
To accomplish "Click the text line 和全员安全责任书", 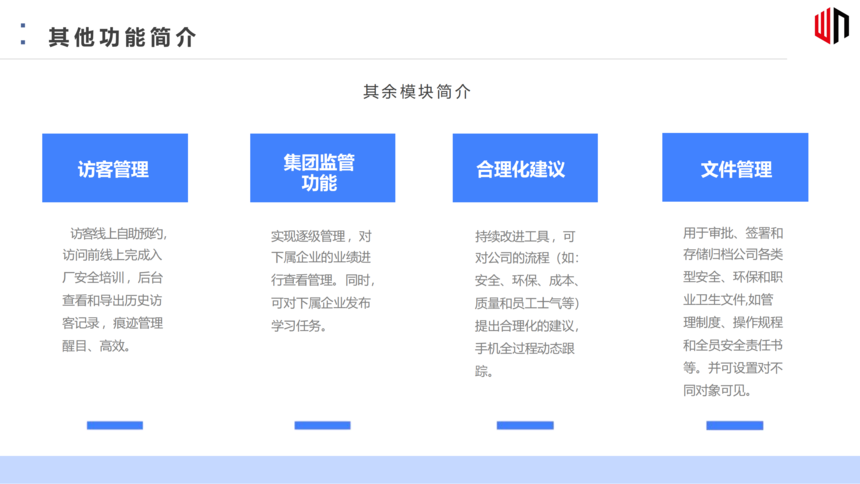I will pyautogui.click(x=733, y=345).
